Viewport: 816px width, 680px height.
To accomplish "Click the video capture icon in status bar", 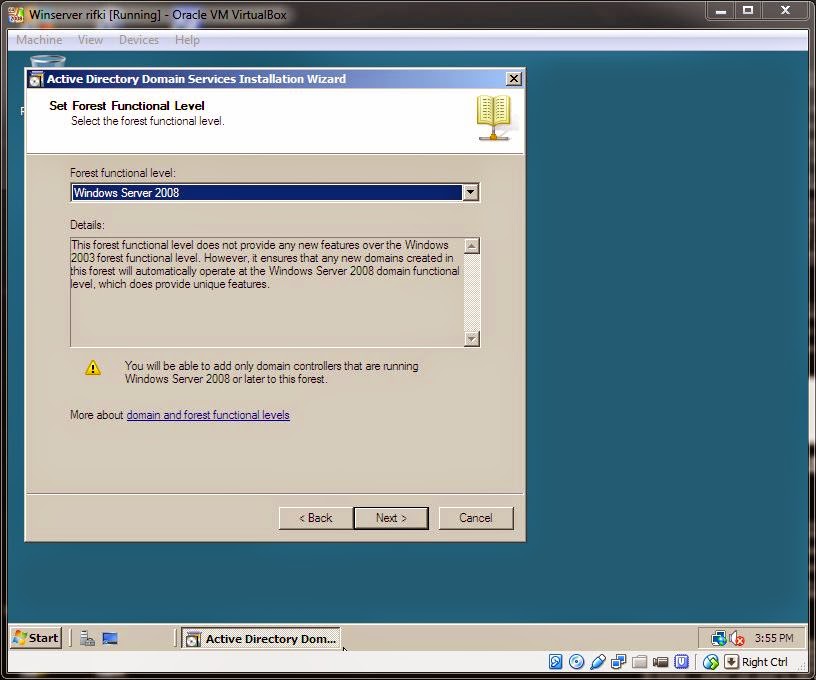I will pyautogui.click(x=660, y=662).
